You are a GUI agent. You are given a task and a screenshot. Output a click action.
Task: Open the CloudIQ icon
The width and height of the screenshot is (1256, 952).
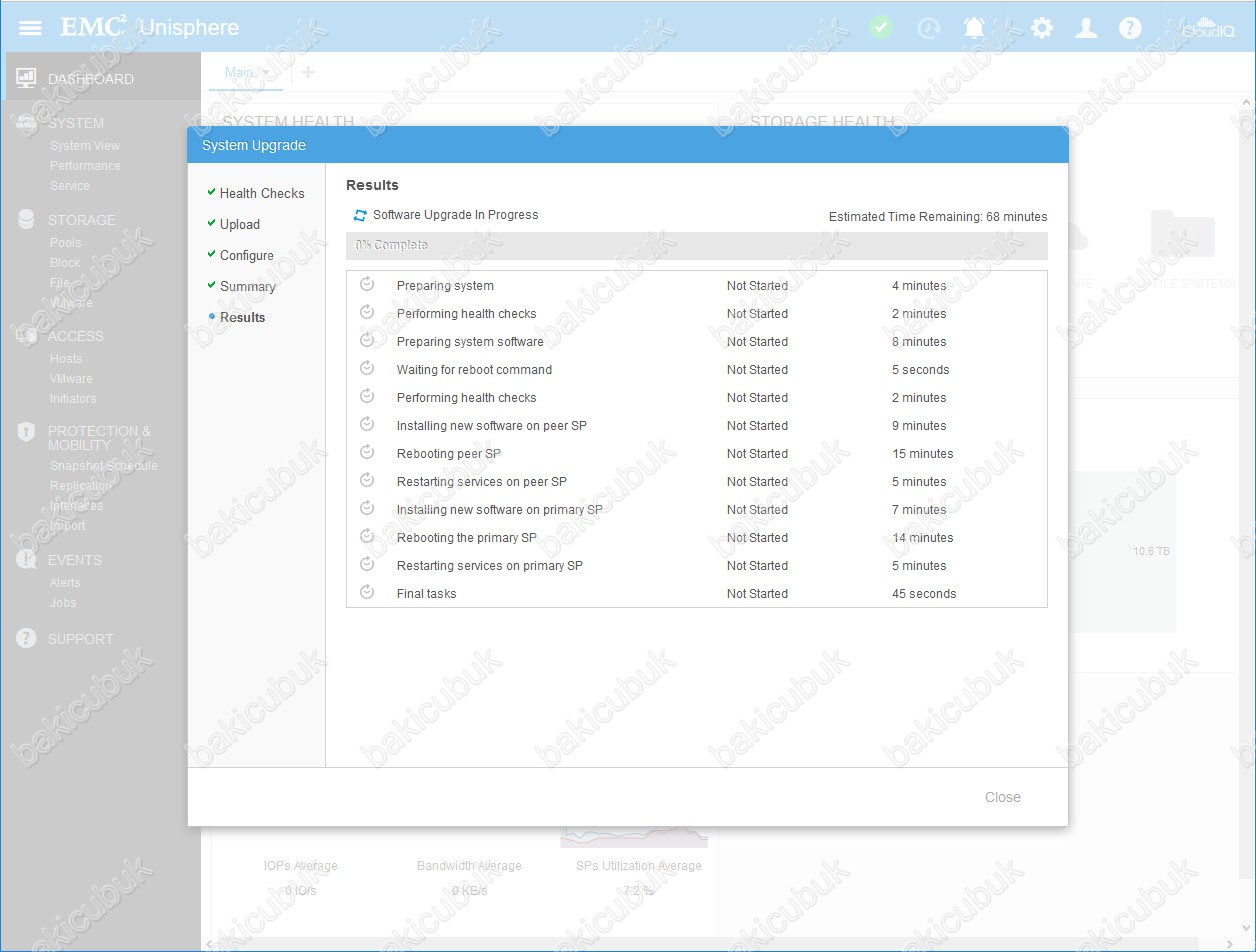(x=1208, y=27)
